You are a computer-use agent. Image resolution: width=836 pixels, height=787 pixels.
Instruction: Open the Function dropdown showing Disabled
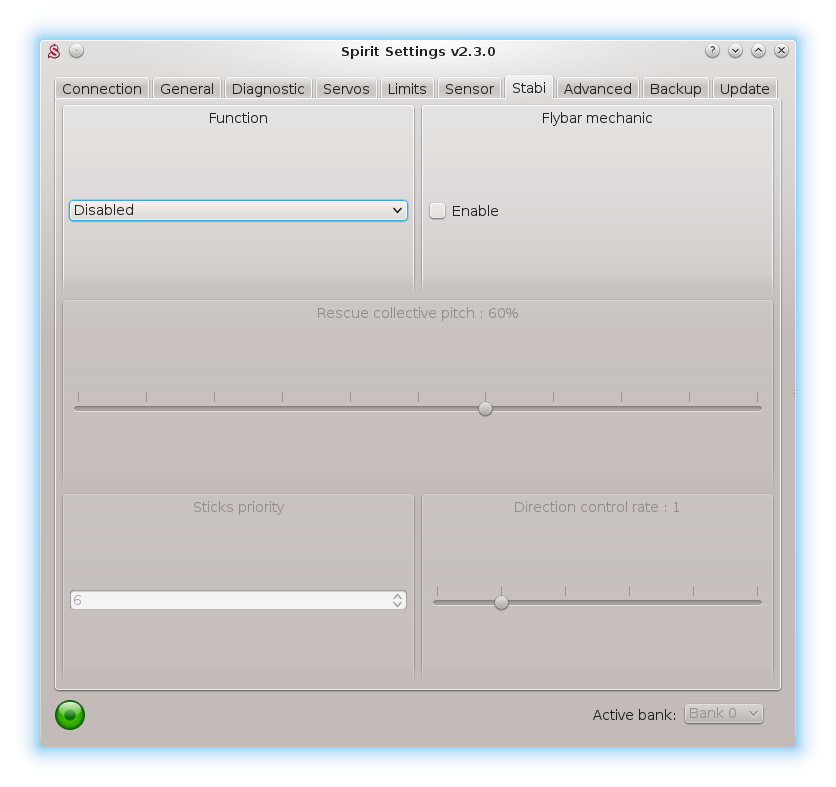pyautogui.click(x=238, y=210)
